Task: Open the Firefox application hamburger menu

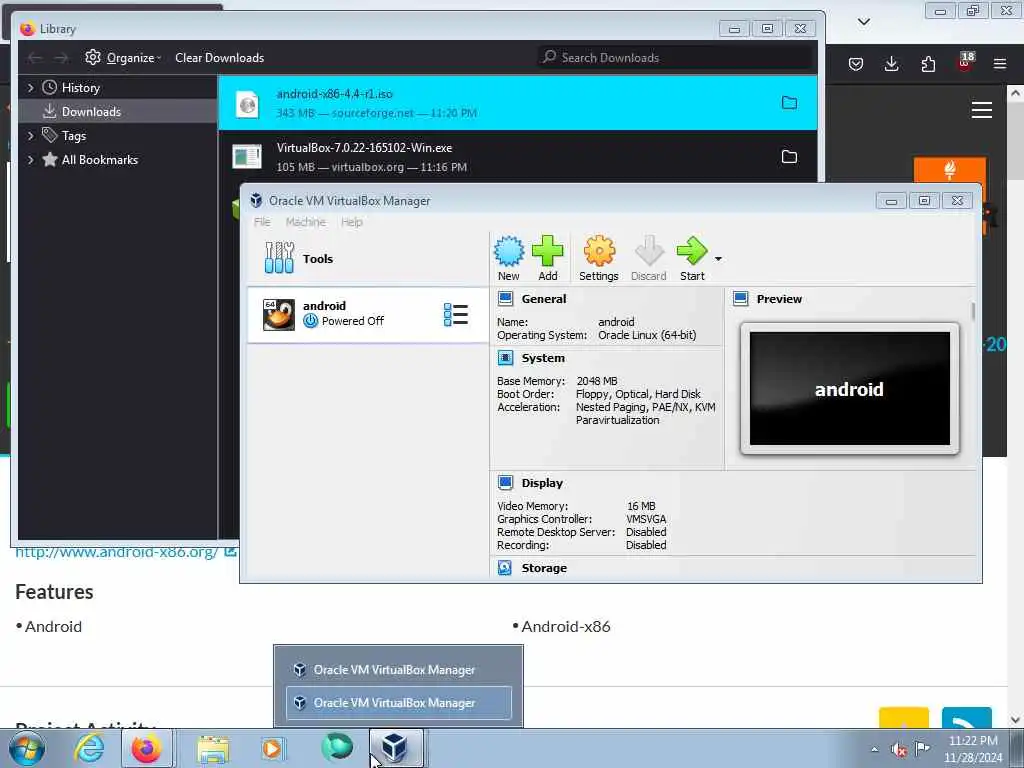Action: 1000,64
